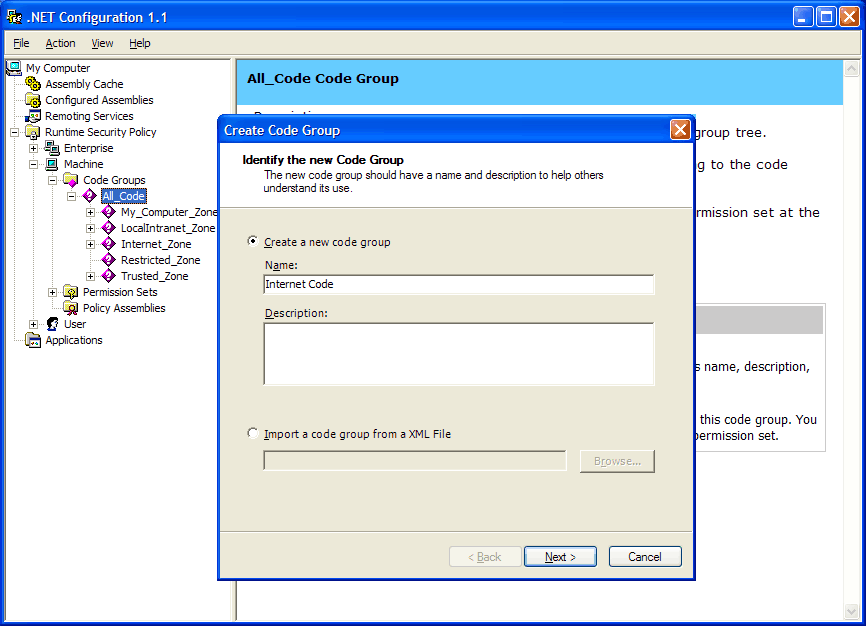The height and width of the screenshot is (626, 866).
Task: Click the Next button in wizard
Action: click(x=560, y=557)
